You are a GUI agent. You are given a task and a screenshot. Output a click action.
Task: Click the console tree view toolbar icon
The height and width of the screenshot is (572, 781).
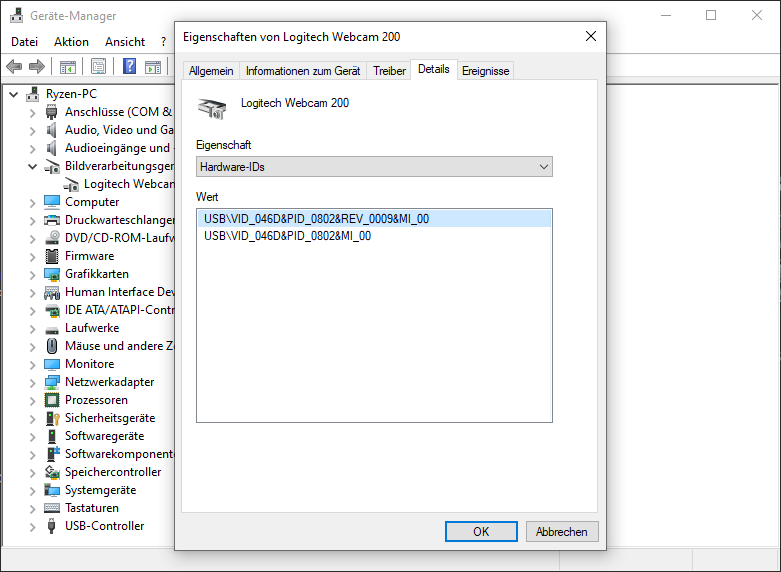[x=68, y=66]
